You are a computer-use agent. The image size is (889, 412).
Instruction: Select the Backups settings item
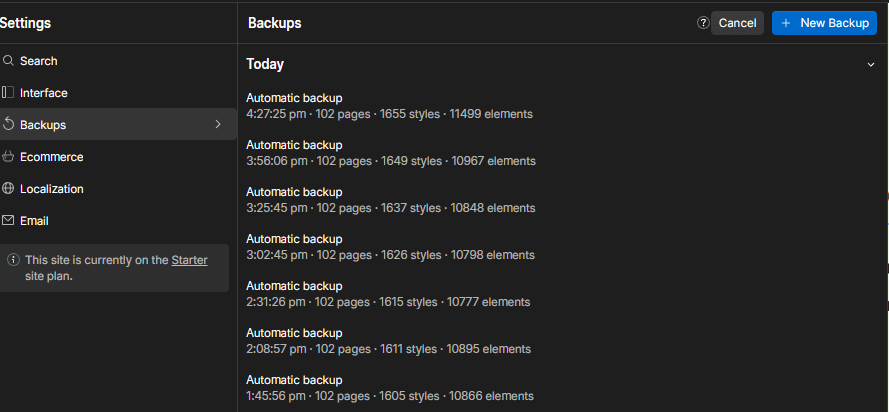coord(118,124)
